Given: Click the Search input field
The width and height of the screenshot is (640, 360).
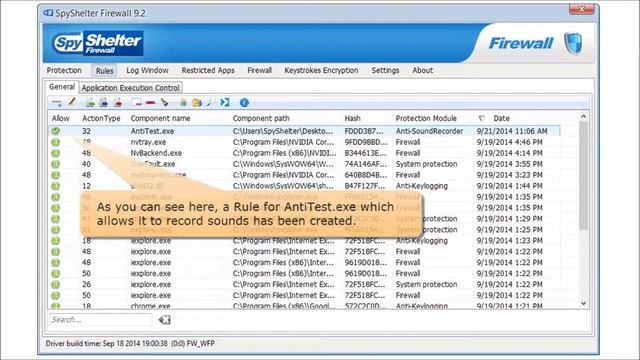Looking at the screenshot, I should coord(100,320).
